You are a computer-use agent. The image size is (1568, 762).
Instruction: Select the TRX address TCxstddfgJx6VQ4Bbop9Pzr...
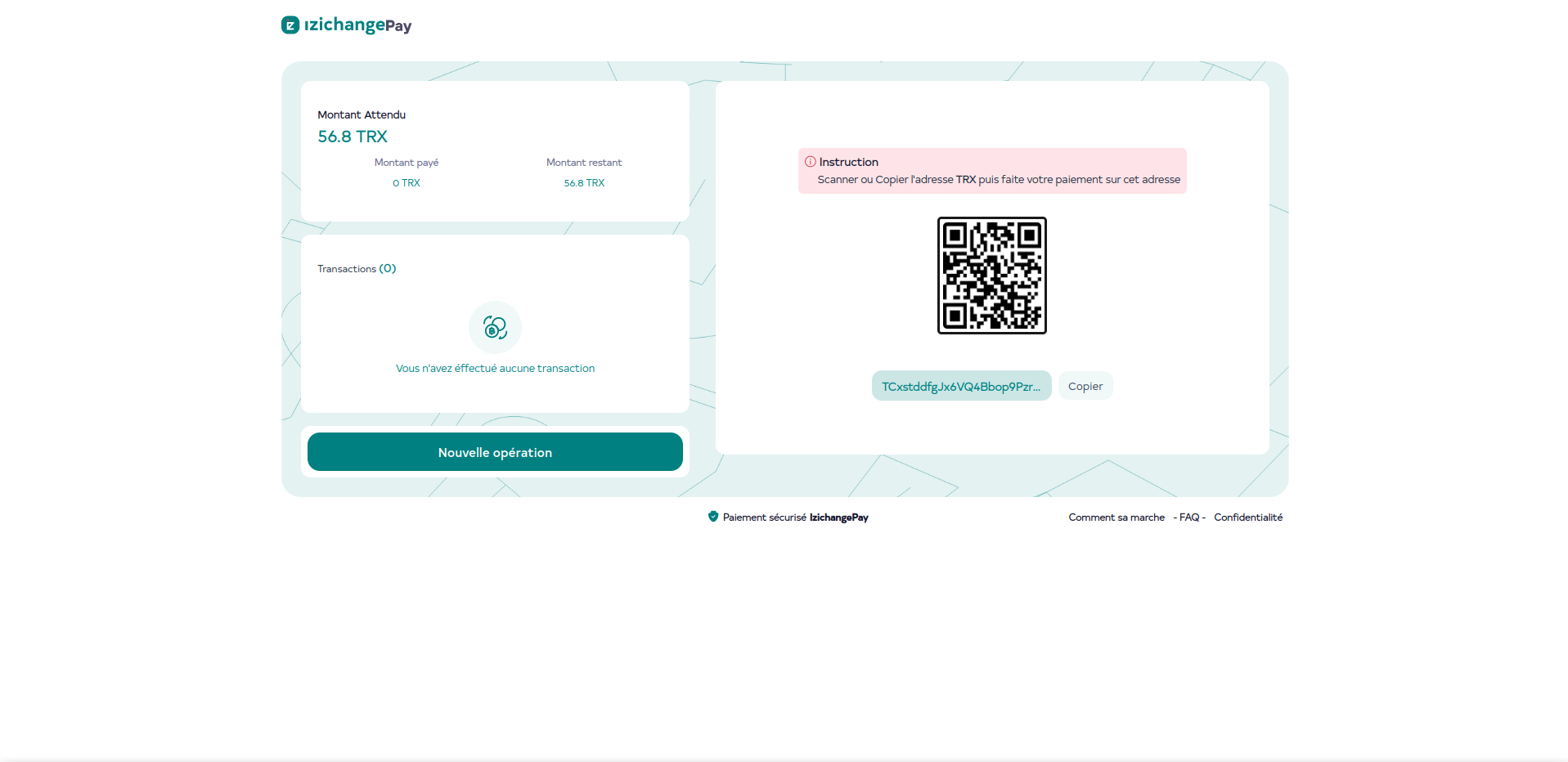tap(962, 386)
